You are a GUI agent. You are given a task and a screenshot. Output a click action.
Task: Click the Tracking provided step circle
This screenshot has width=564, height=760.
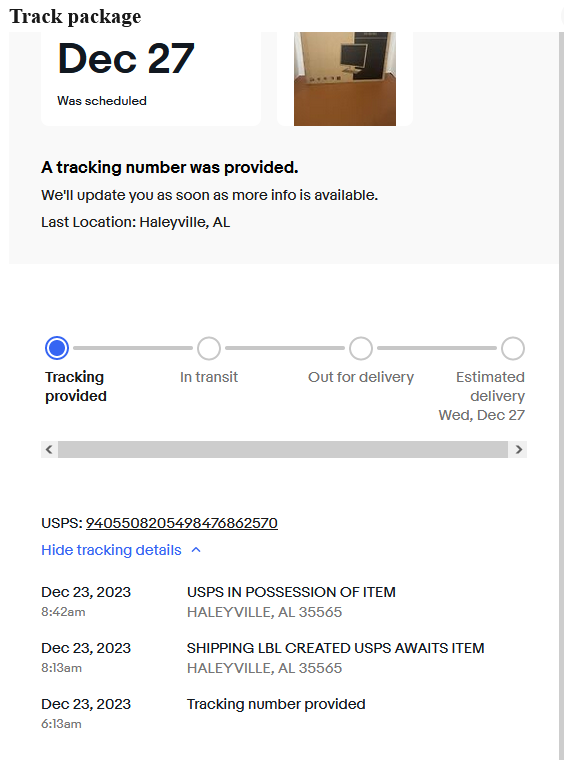[x=57, y=348]
